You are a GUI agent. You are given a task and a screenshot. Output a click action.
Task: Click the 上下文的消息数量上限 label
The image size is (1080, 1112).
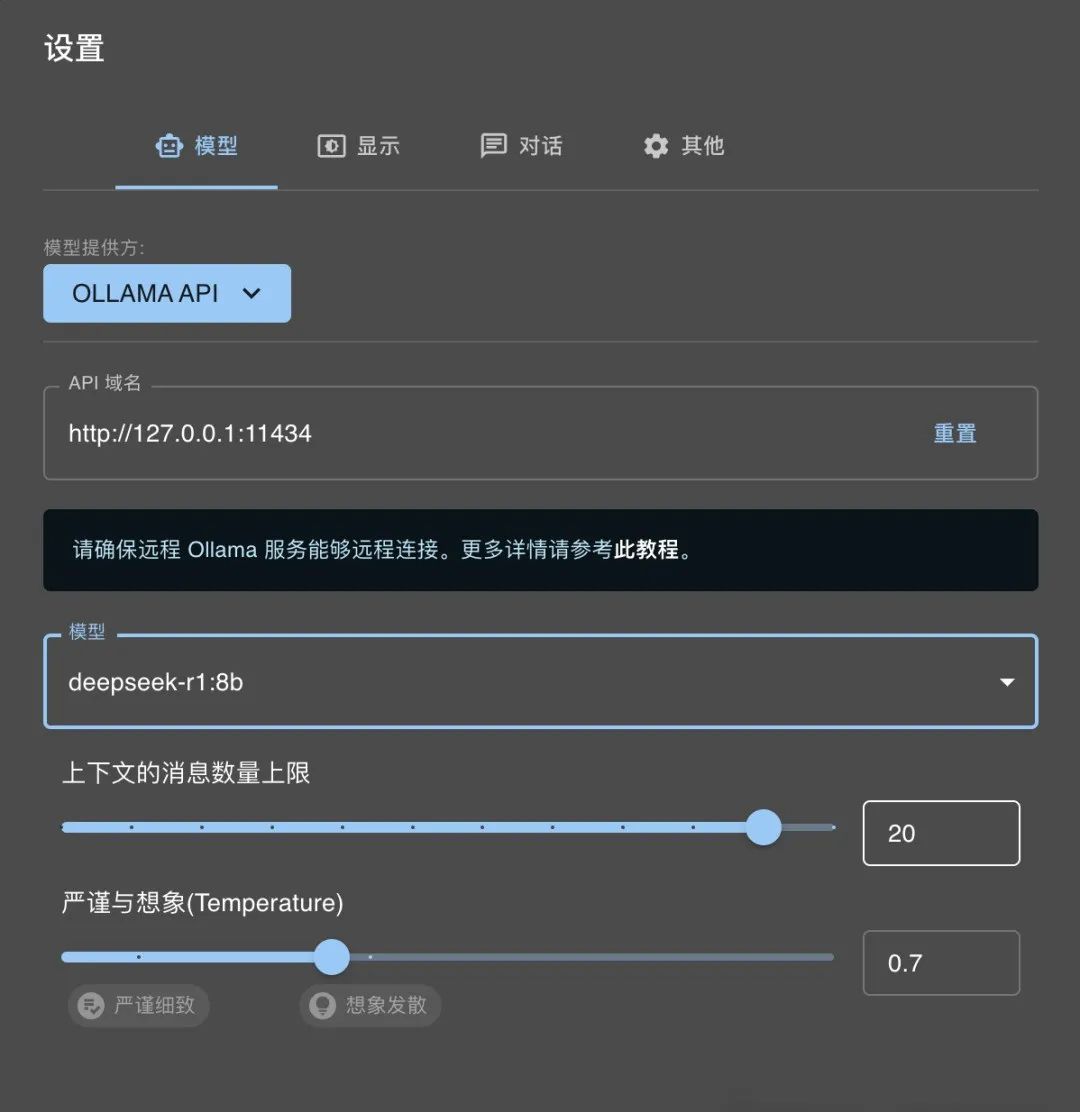pyautogui.click(x=187, y=773)
